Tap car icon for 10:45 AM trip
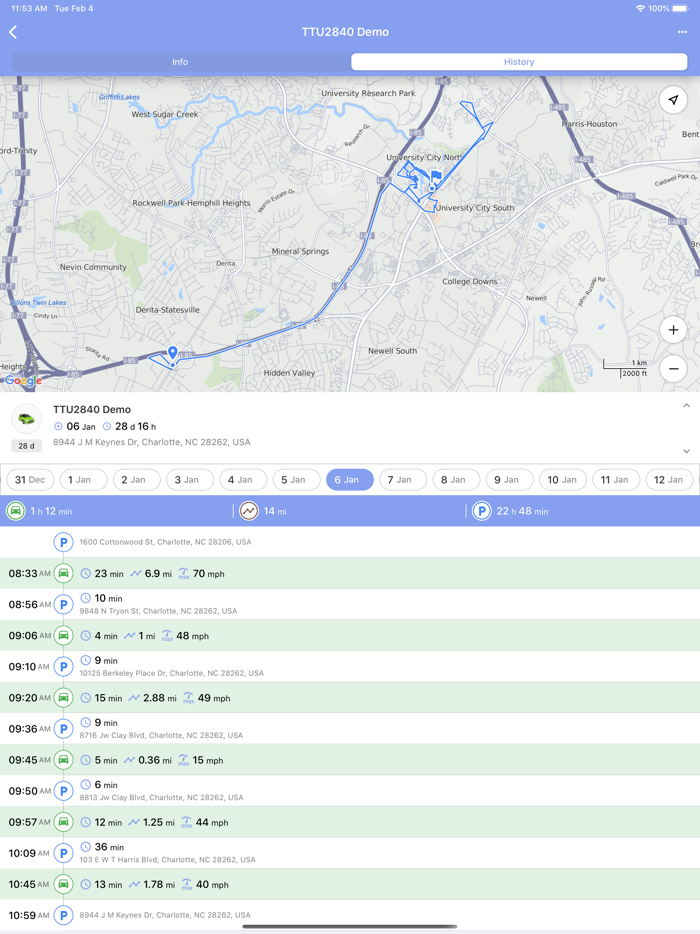The width and height of the screenshot is (700, 934). [64, 884]
